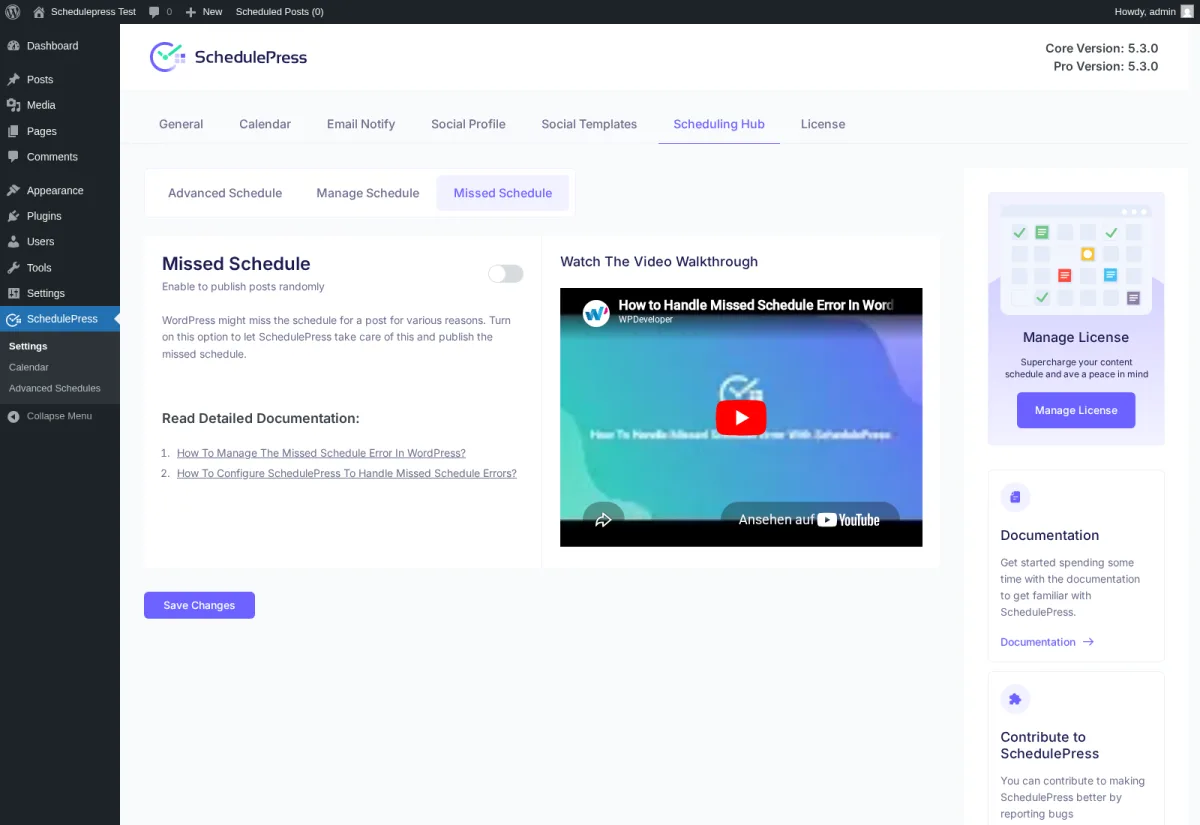1200x825 pixels.
Task: Switch to the Calendar tab
Action: pyautogui.click(x=265, y=124)
